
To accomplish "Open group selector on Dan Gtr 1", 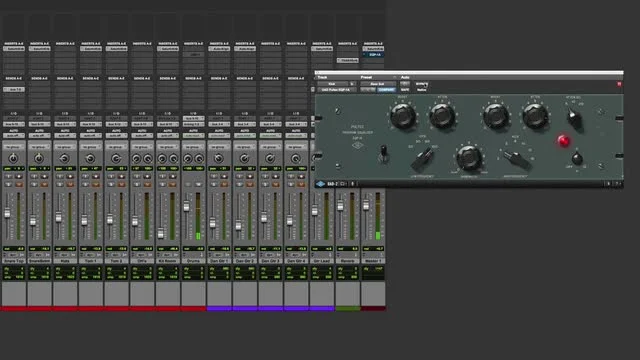I will coord(219,147).
